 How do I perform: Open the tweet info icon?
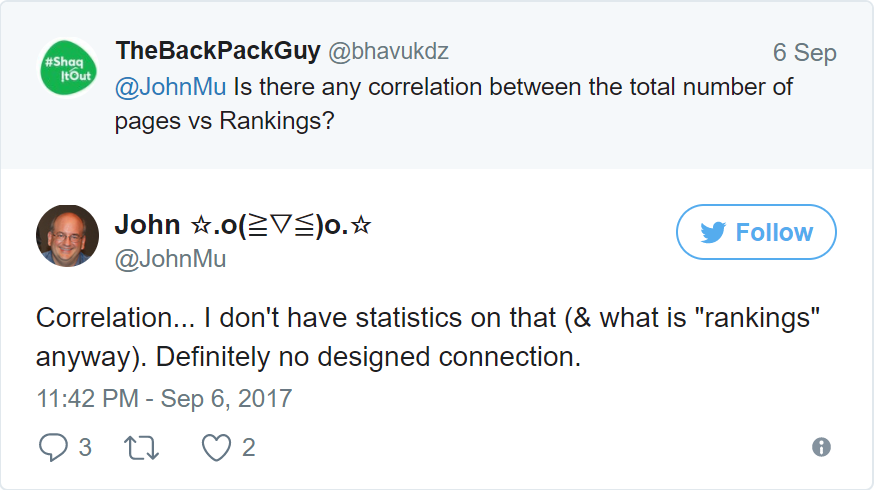click(822, 447)
